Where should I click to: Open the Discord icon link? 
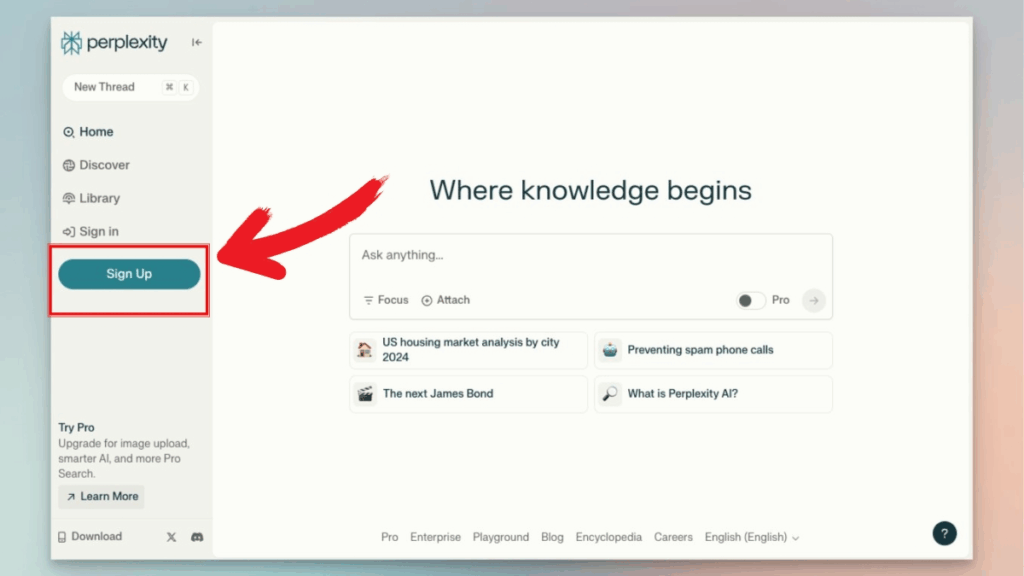point(197,537)
